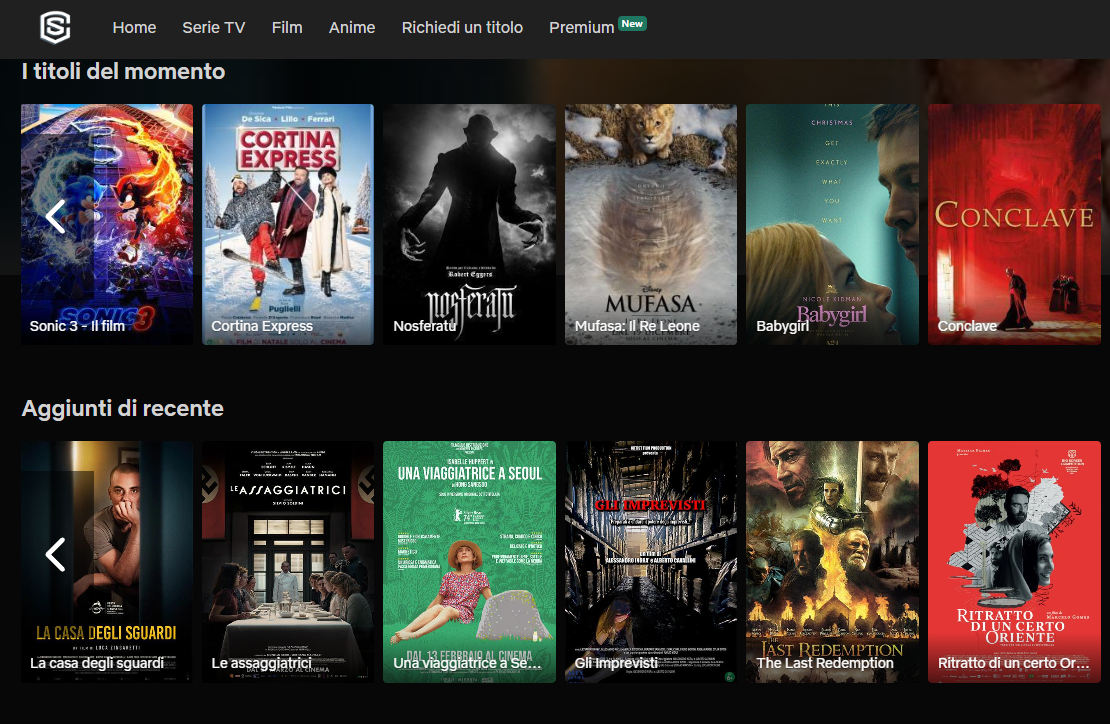1110x725 pixels.
Task: Switch to the Anime section
Action: click(x=352, y=27)
